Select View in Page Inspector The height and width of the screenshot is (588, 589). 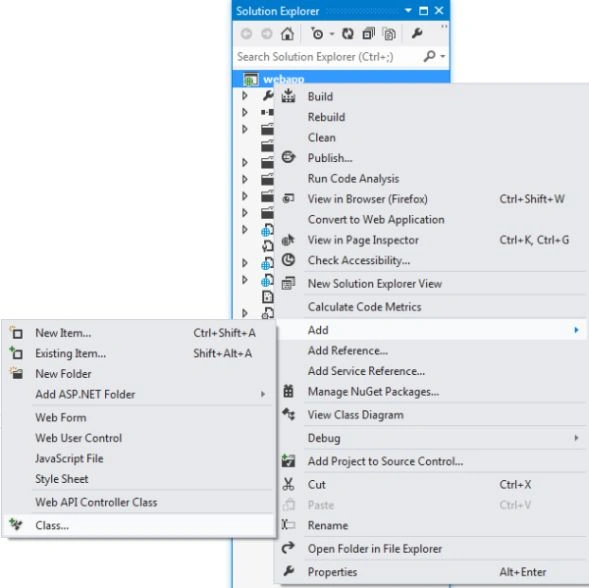tap(432, 240)
